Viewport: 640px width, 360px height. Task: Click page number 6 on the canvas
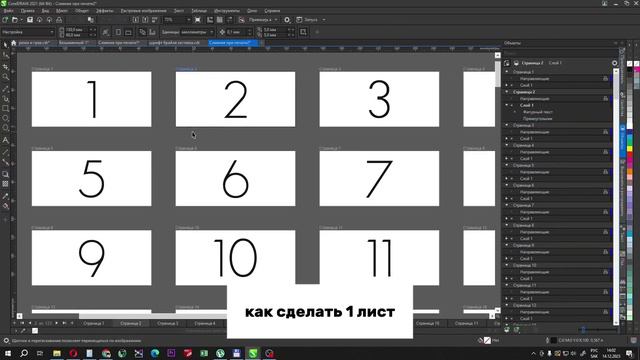tap(236, 178)
